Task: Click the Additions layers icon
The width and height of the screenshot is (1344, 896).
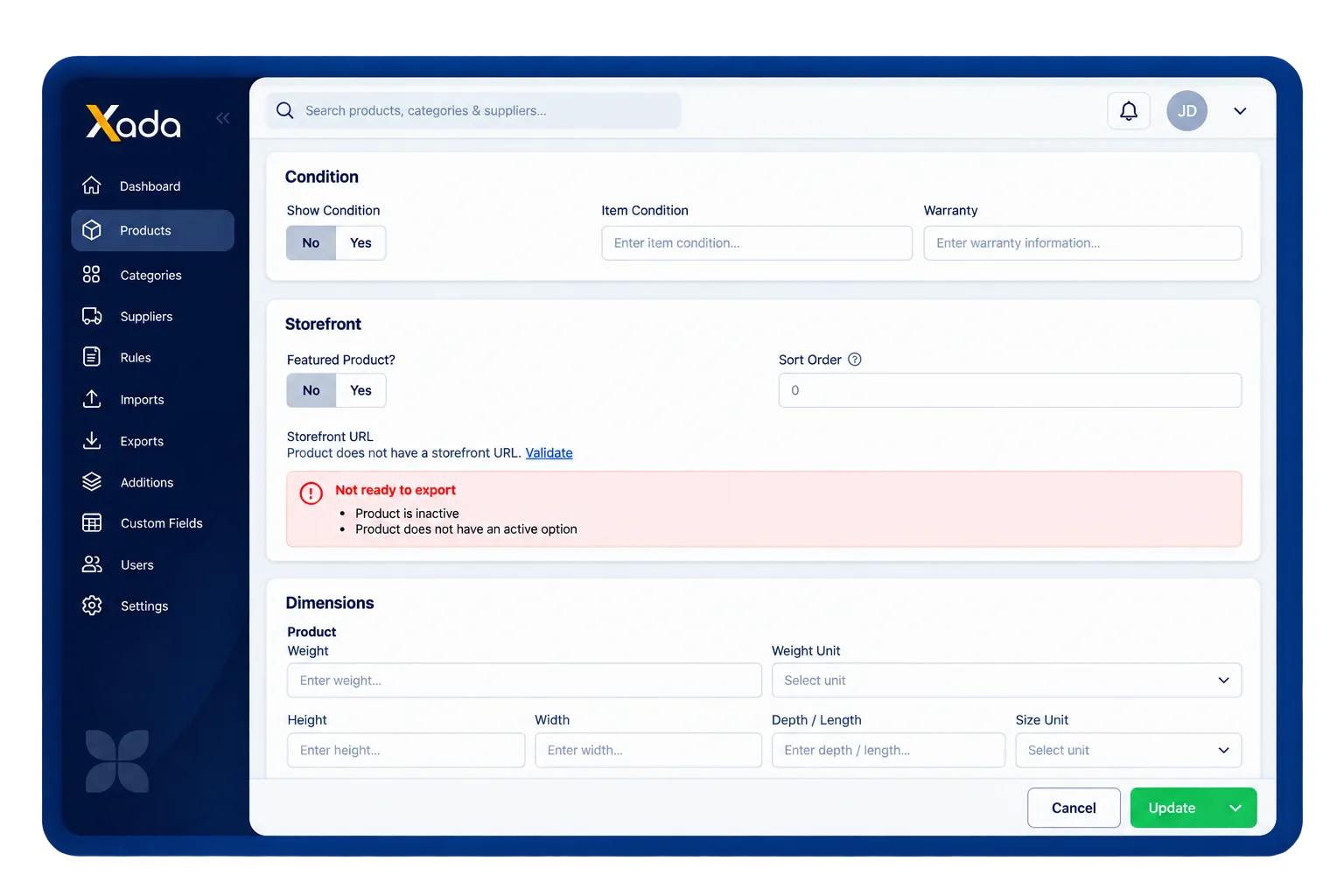Action: (x=92, y=482)
